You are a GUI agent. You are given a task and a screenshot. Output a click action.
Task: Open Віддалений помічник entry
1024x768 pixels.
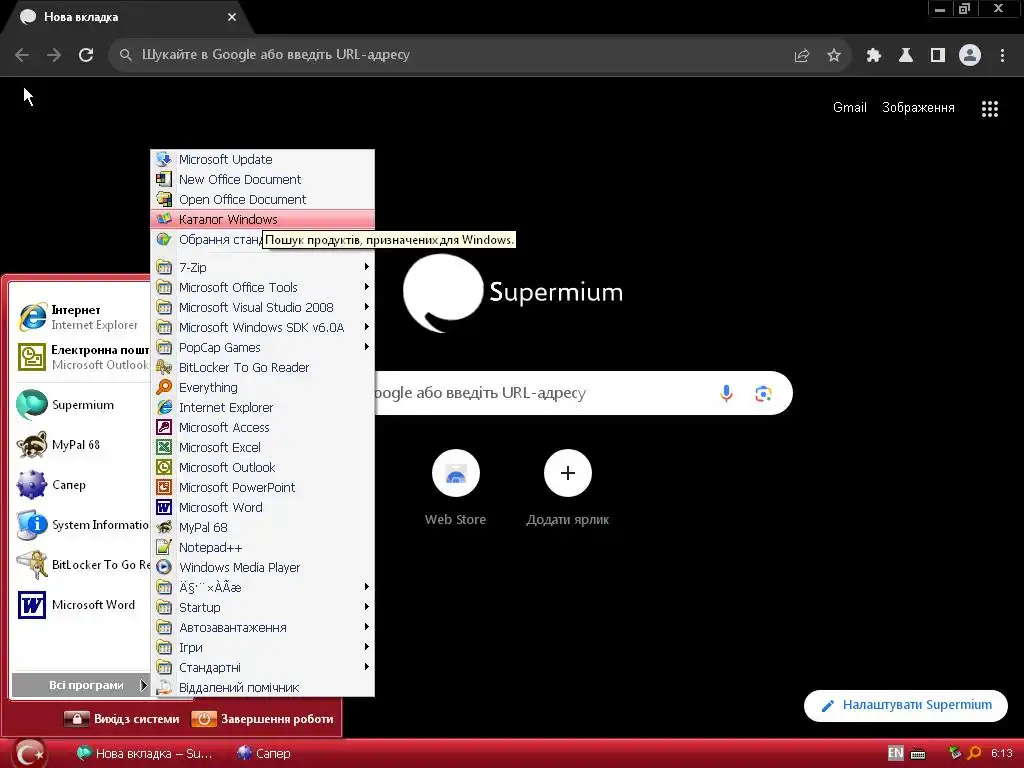pyautogui.click(x=263, y=687)
